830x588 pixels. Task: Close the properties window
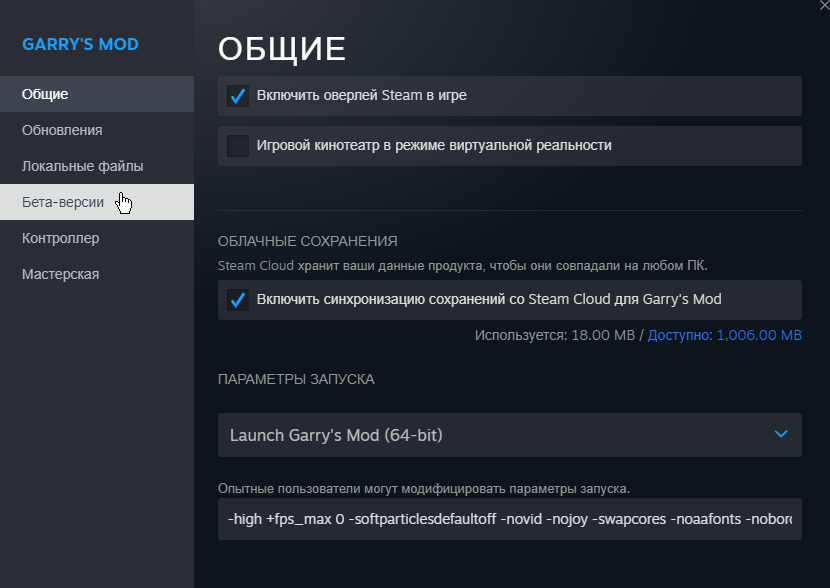click(825, 5)
